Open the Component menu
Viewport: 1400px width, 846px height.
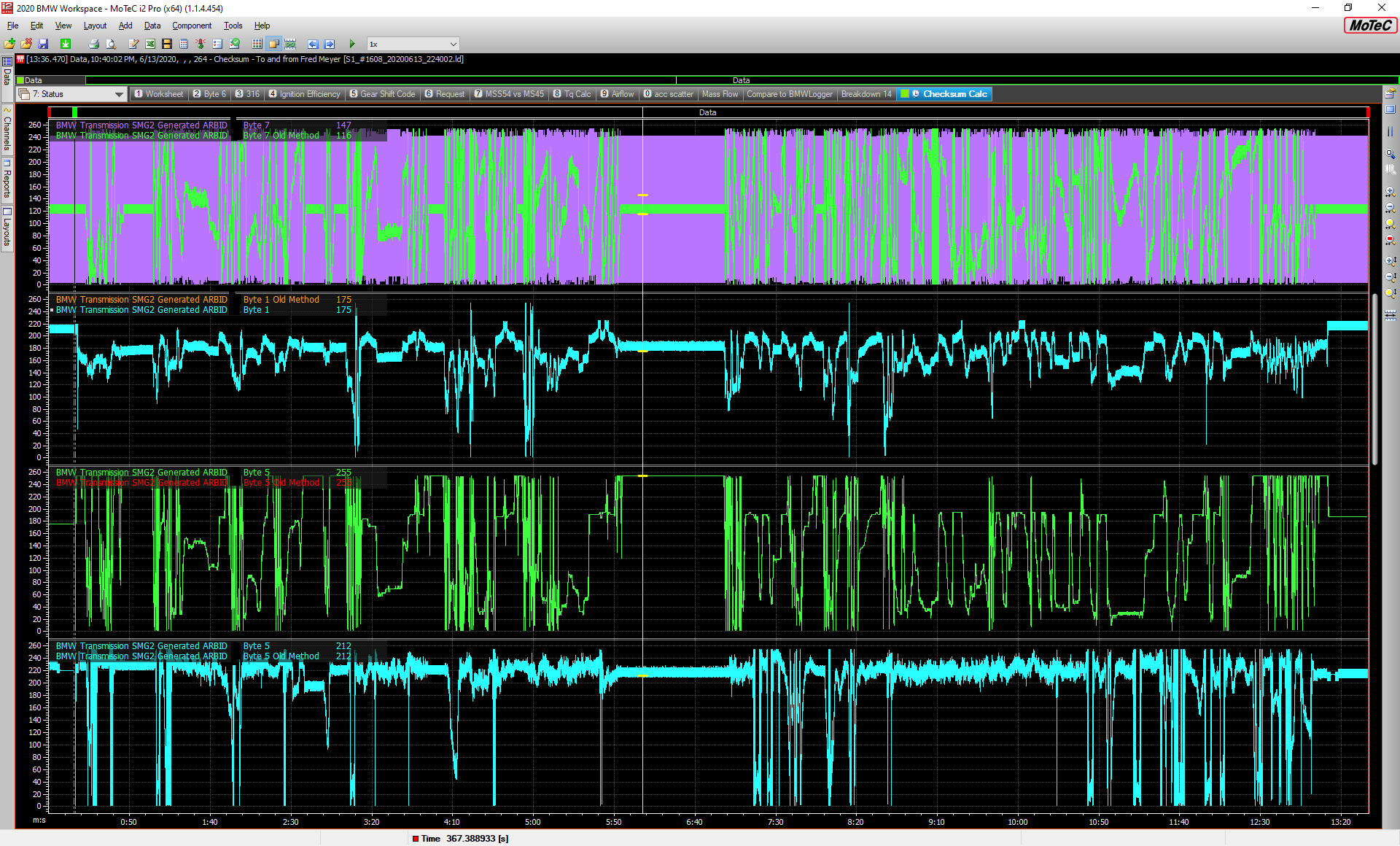tap(191, 26)
